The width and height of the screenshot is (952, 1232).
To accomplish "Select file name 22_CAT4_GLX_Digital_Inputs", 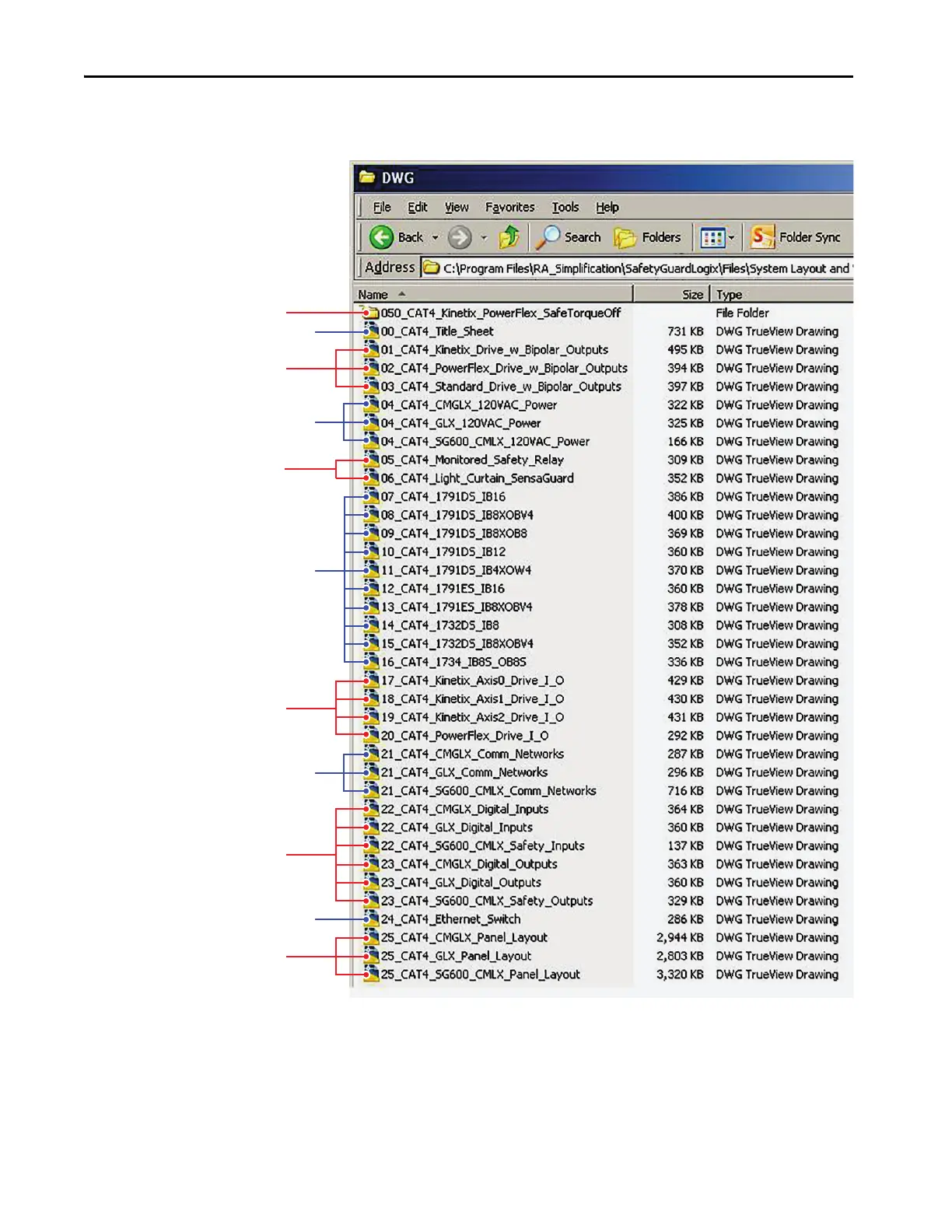I will [457, 828].
